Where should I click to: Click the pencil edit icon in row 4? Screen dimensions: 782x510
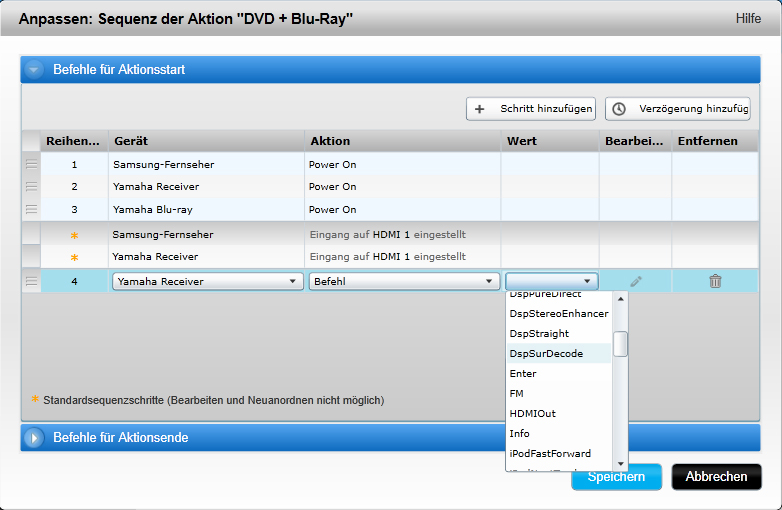coord(636,282)
